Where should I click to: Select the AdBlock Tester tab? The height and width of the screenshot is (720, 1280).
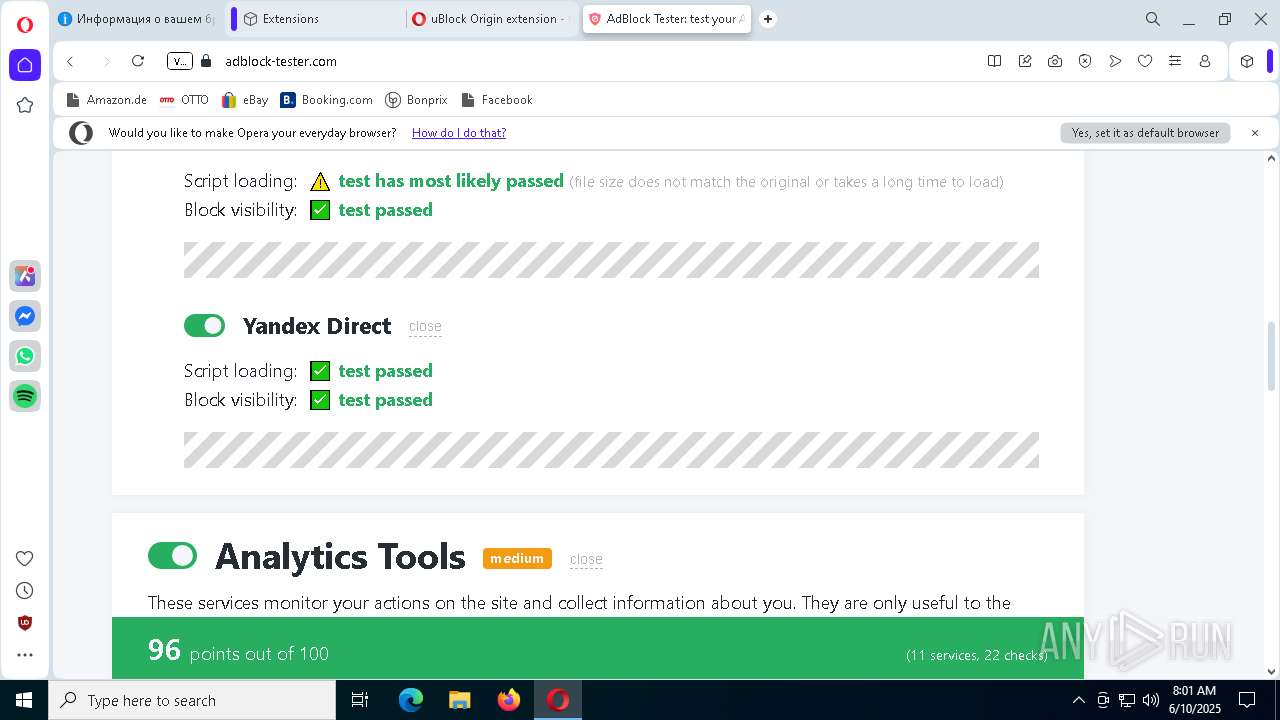pos(667,19)
